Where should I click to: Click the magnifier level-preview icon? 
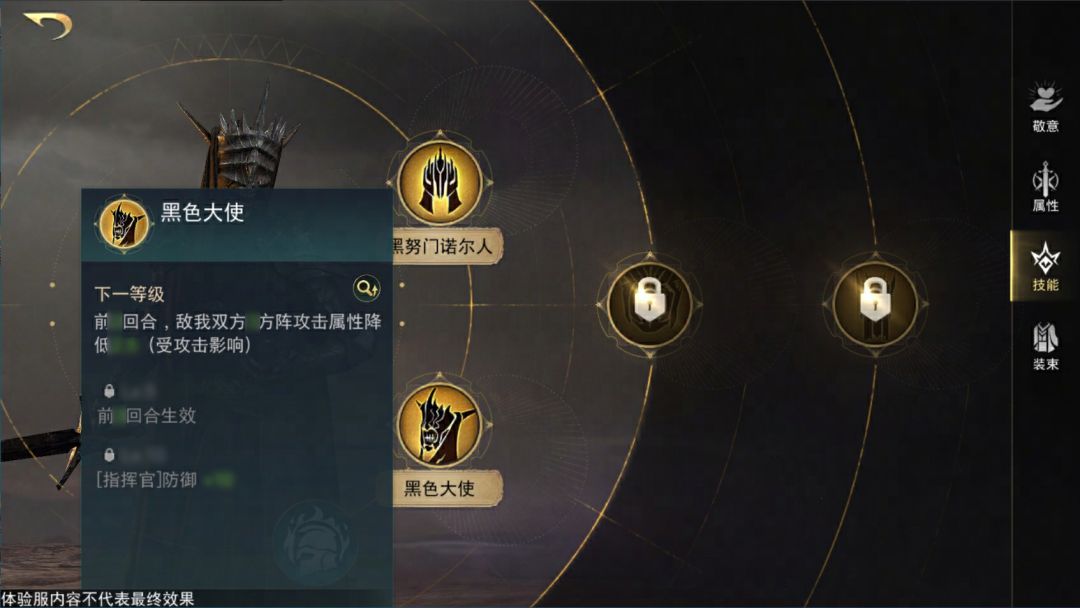366,288
